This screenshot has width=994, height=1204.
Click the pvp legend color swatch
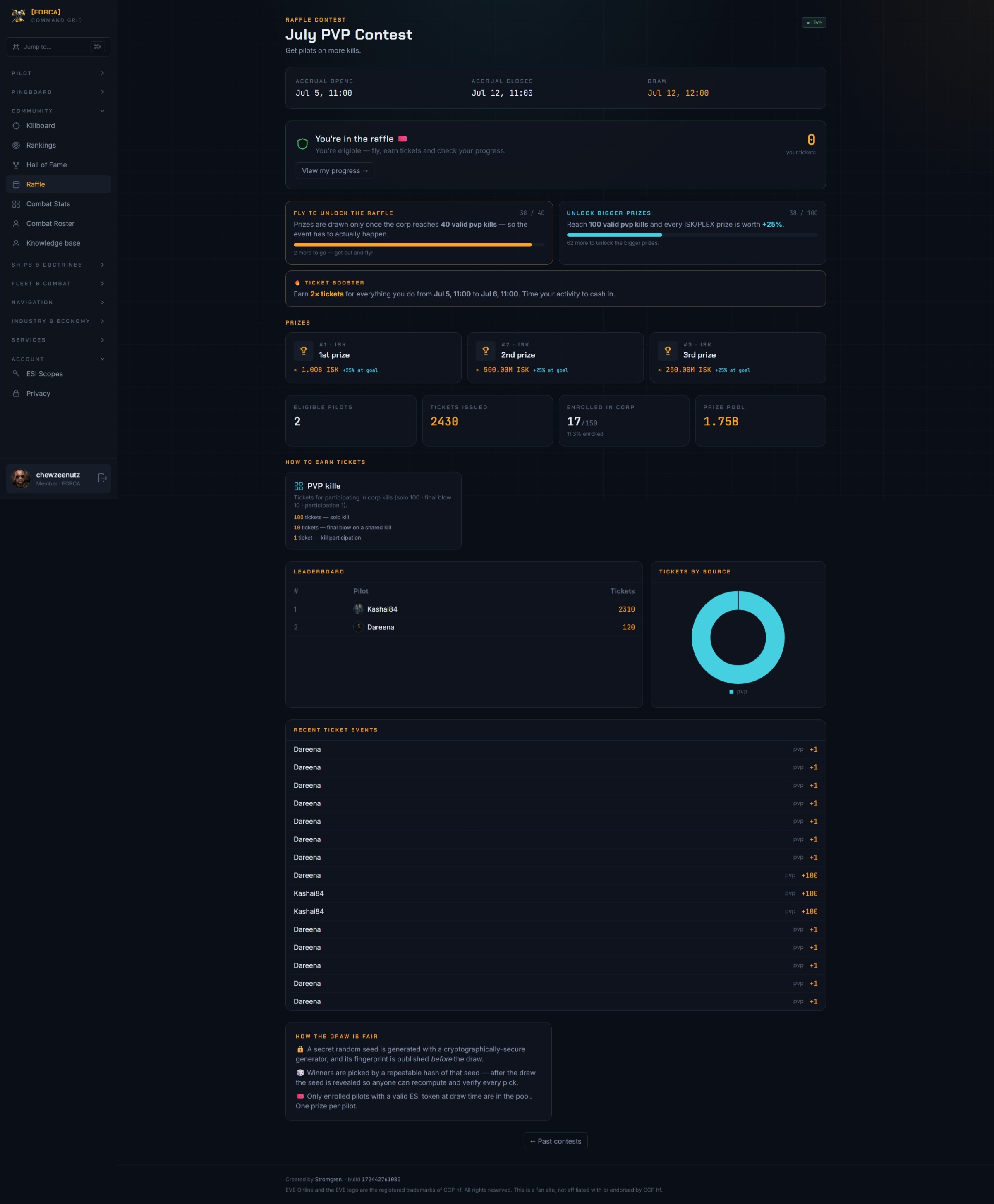pos(731,692)
